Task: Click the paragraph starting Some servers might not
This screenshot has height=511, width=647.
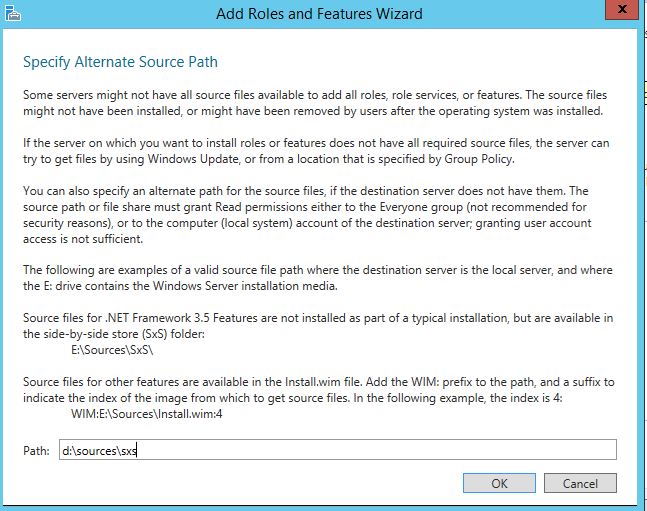Action: (x=315, y=103)
